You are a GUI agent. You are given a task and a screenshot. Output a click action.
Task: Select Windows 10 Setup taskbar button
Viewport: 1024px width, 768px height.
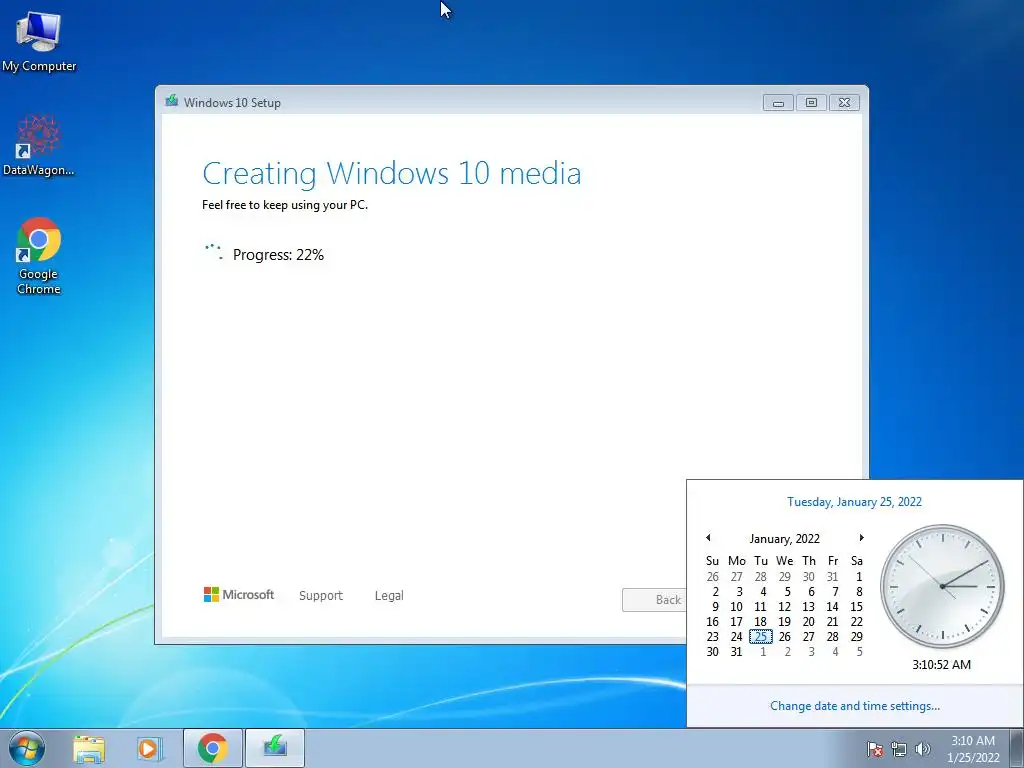pos(275,748)
